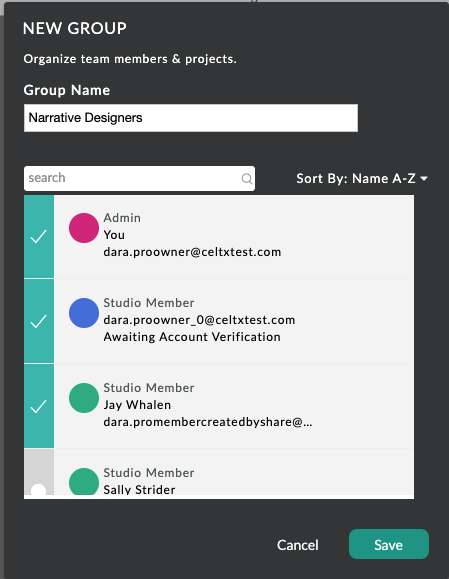Open the Sort By Name A-Z dropdown

click(x=362, y=179)
